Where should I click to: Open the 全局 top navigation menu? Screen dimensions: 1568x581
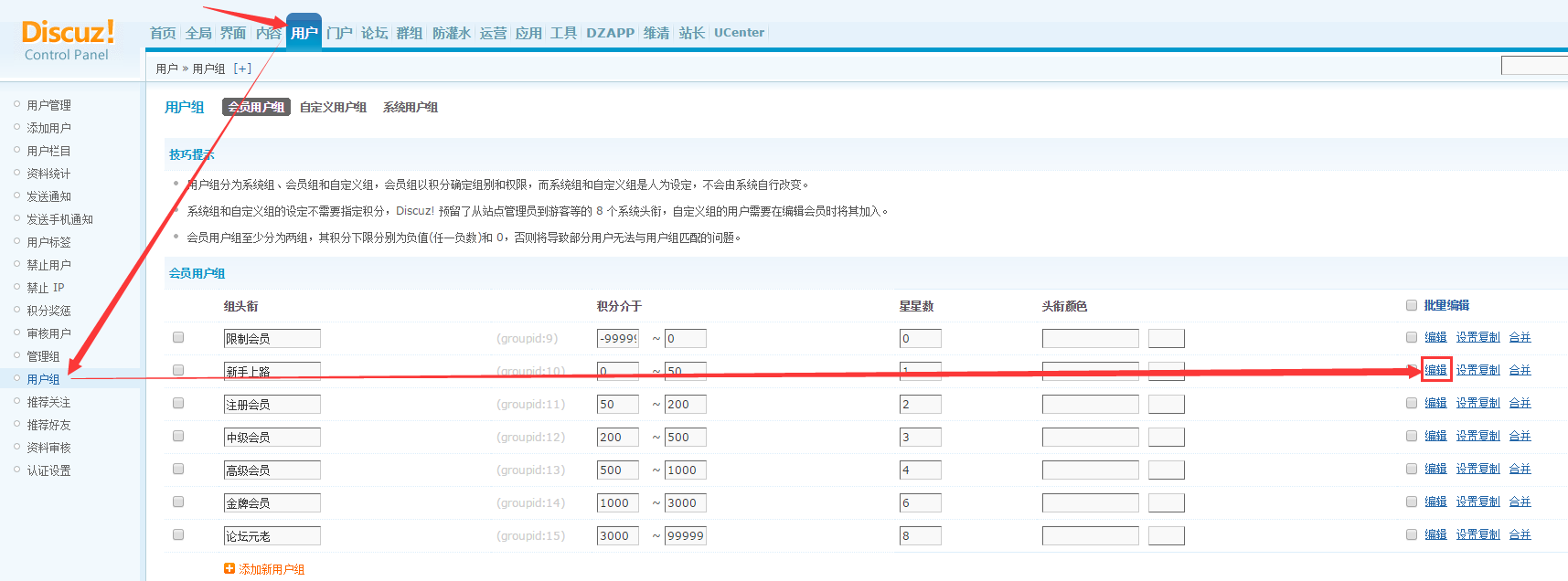[x=198, y=33]
